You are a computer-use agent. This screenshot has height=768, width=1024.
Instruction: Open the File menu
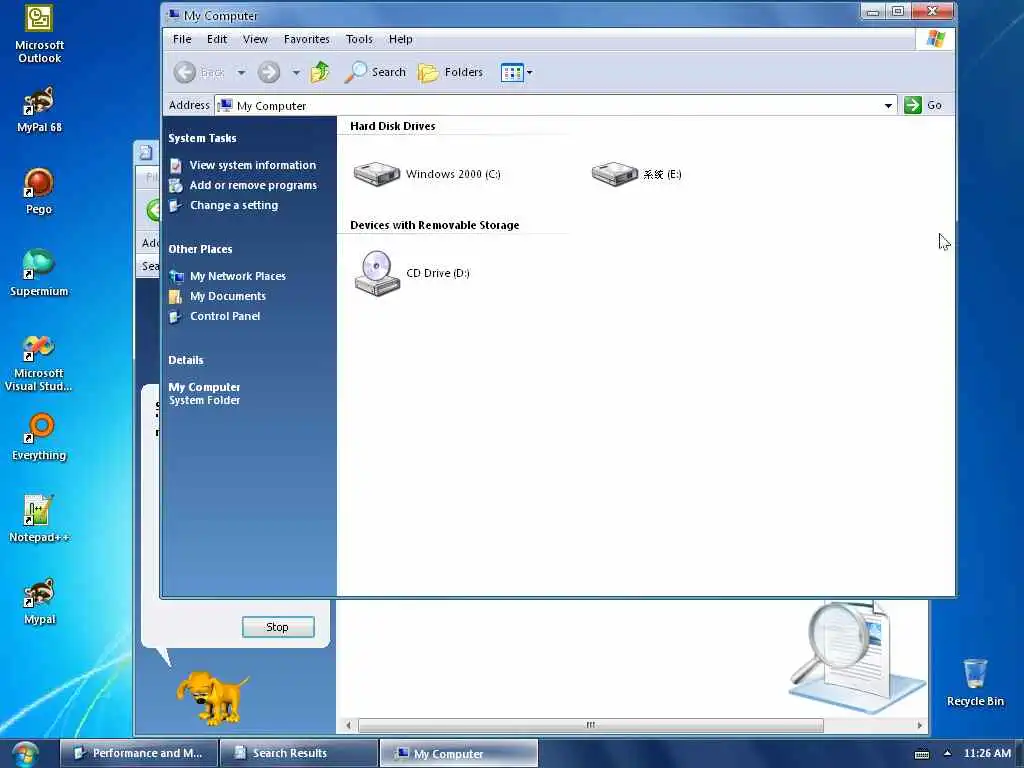pyautogui.click(x=182, y=39)
